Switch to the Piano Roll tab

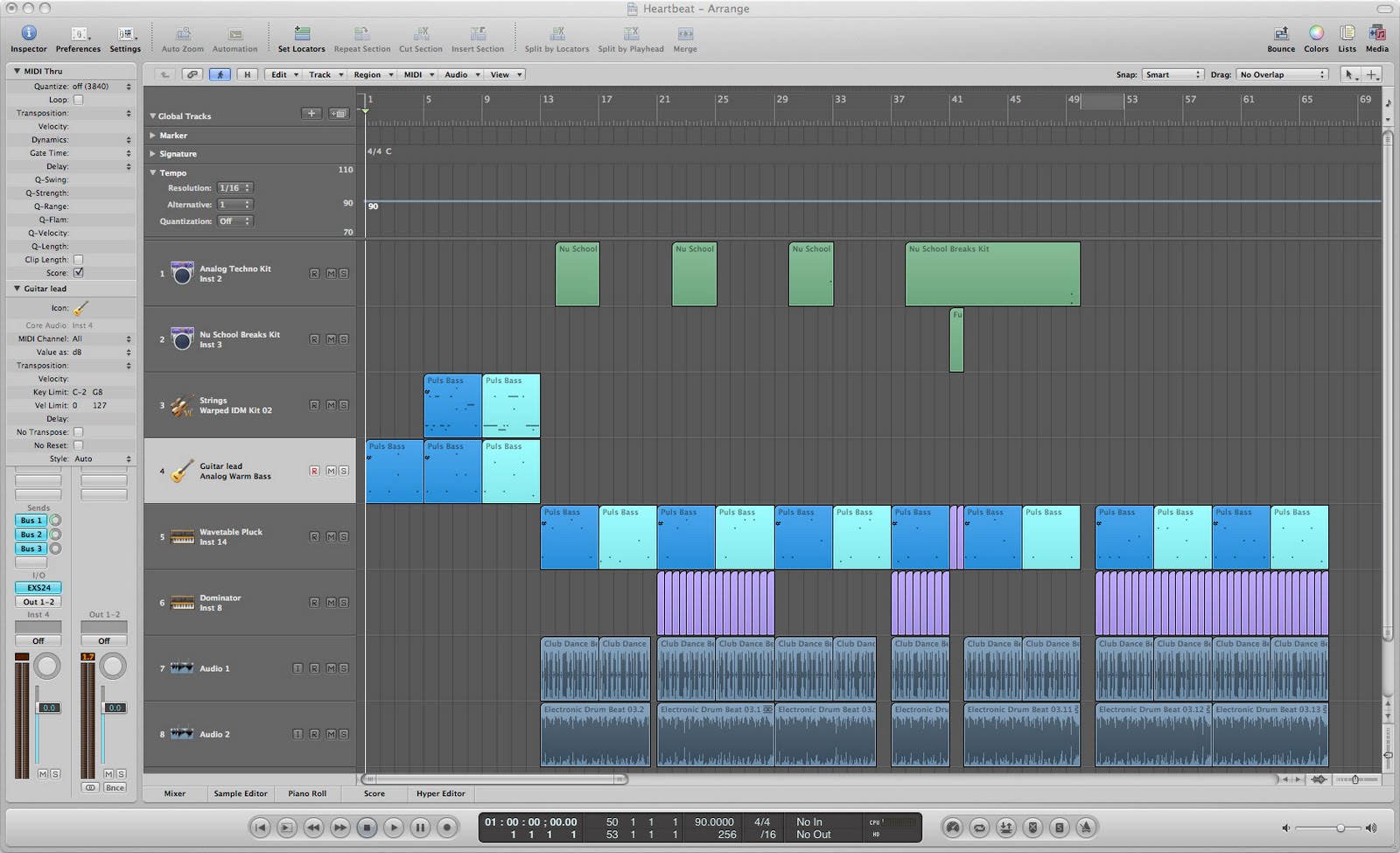tap(307, 794)
